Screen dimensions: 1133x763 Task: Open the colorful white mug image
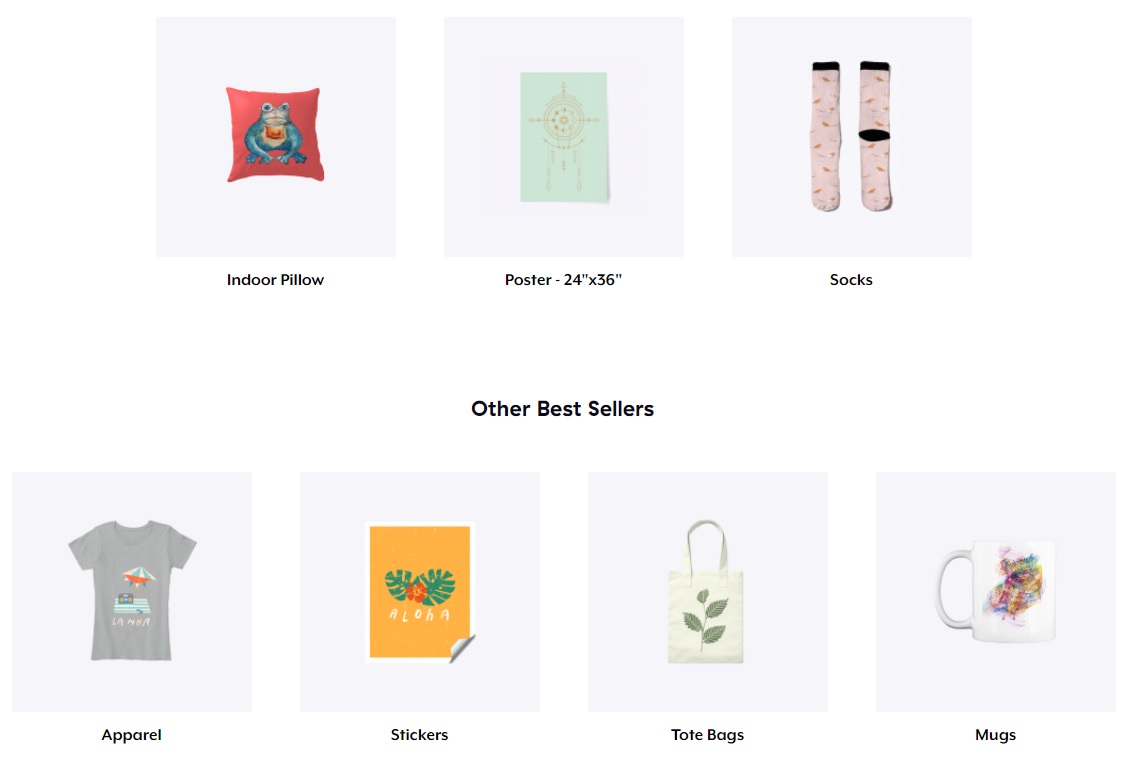(x=996, y=592)
